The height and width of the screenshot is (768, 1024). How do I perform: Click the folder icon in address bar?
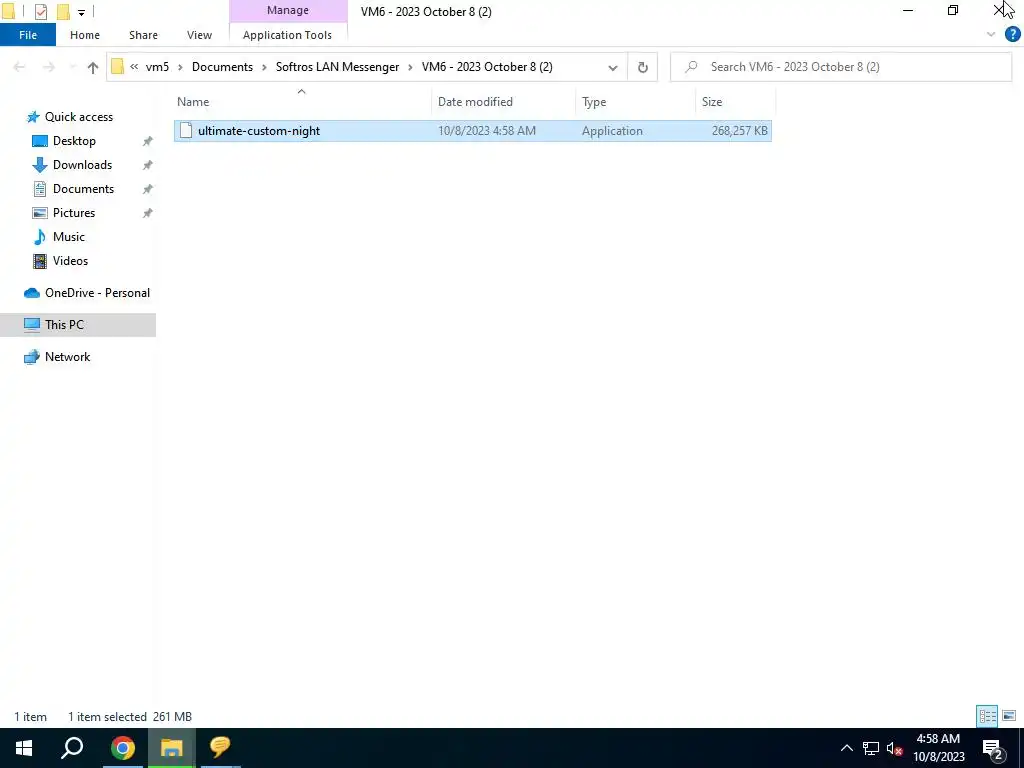click(118, 67)
